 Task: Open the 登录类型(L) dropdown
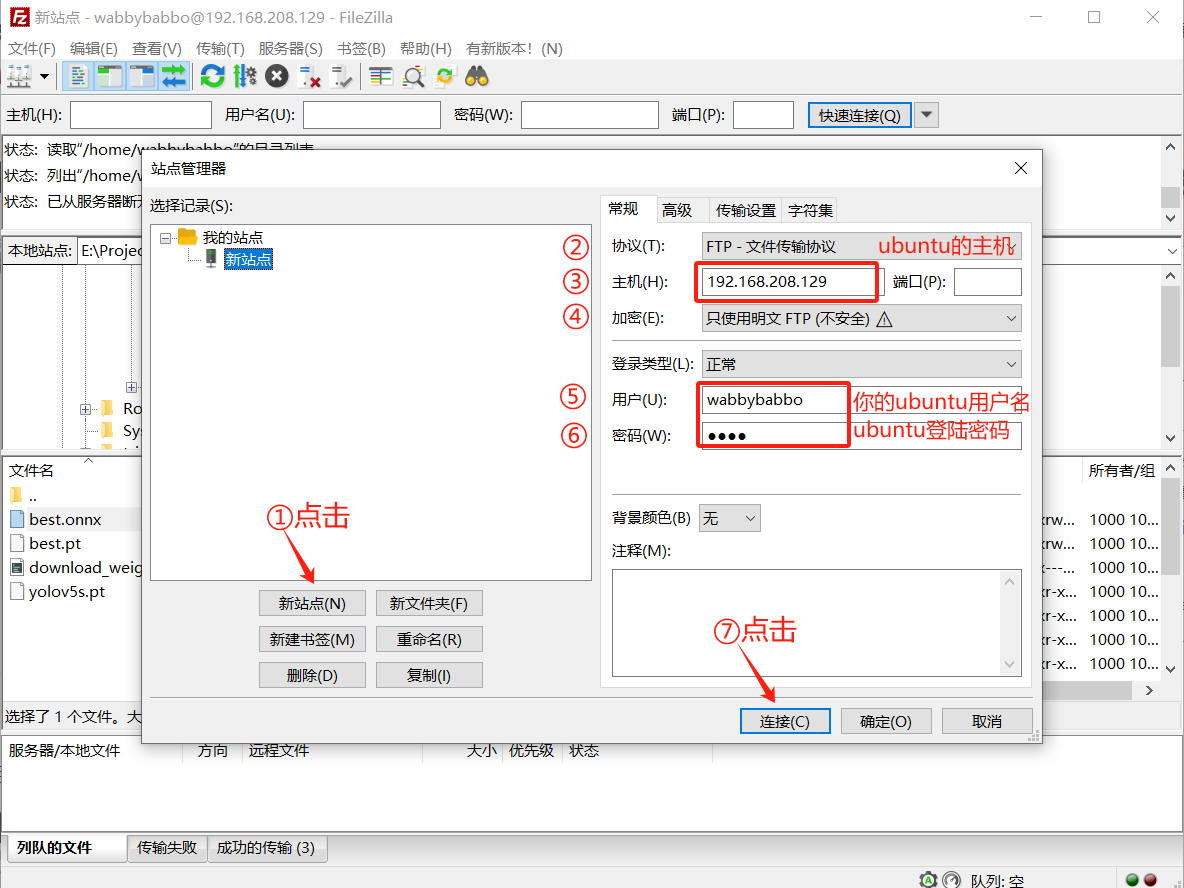click(x=861, y=364)
